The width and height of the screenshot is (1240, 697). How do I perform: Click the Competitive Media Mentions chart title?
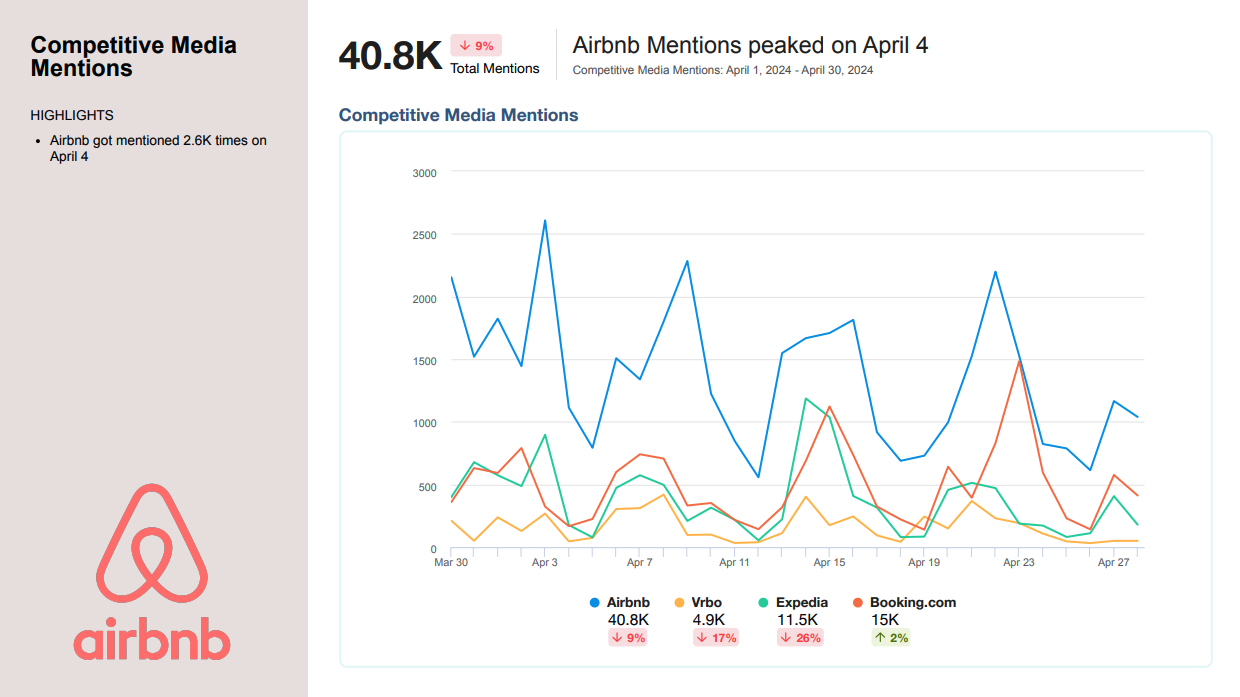point(458,115)
